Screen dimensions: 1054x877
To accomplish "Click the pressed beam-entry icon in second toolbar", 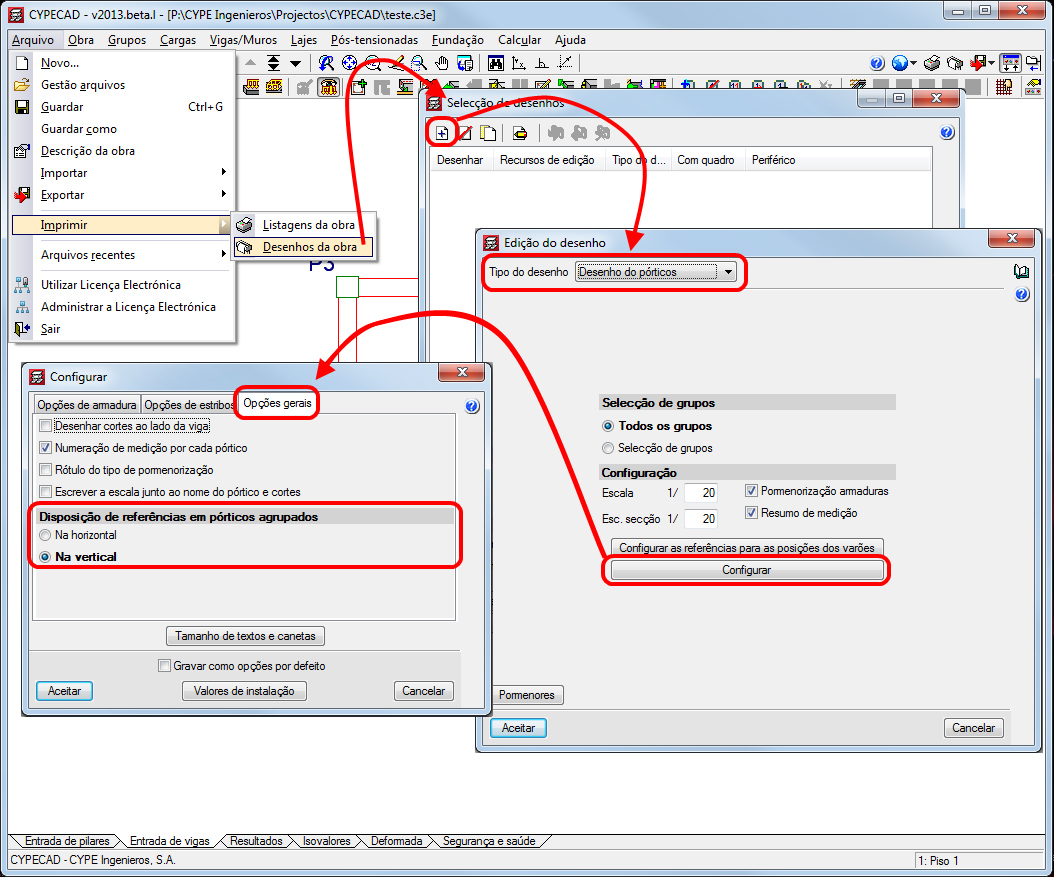I will 329,87.
